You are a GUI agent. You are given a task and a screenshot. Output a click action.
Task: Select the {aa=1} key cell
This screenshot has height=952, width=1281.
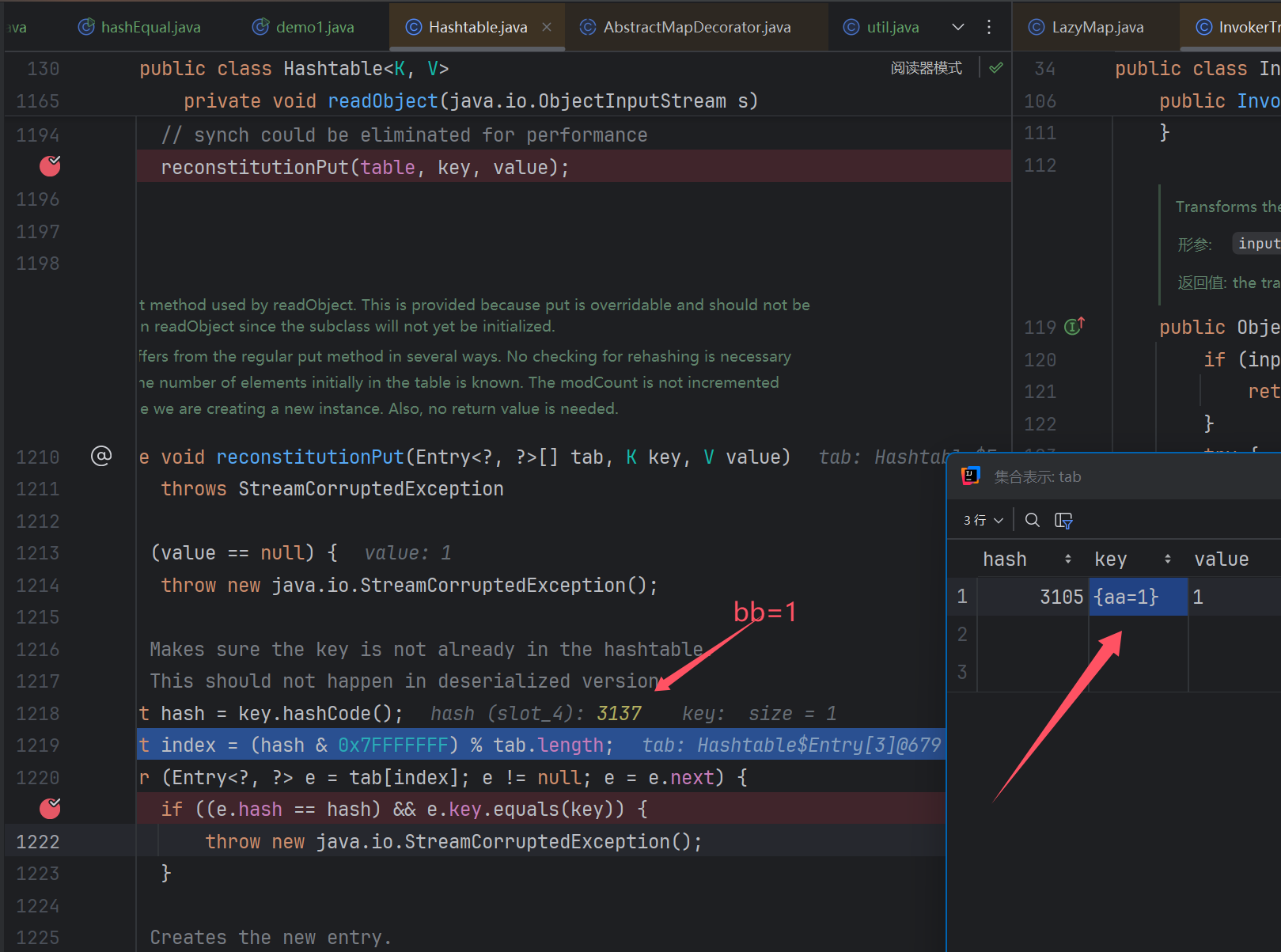pos(1138,597)
